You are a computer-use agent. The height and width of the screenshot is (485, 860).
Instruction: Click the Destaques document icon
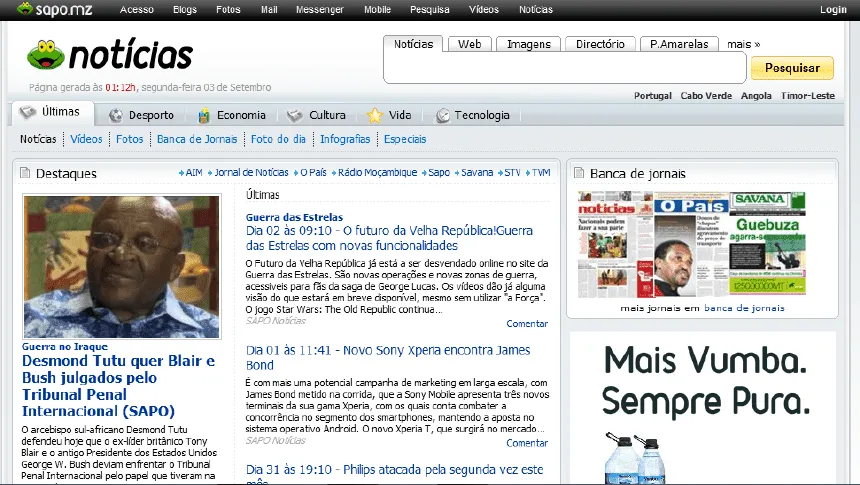[25, 173]
